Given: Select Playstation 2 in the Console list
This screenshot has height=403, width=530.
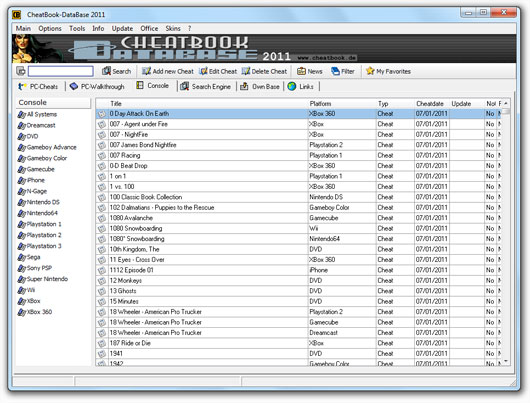Looking at the screenshot, I should tap(44, 235).
